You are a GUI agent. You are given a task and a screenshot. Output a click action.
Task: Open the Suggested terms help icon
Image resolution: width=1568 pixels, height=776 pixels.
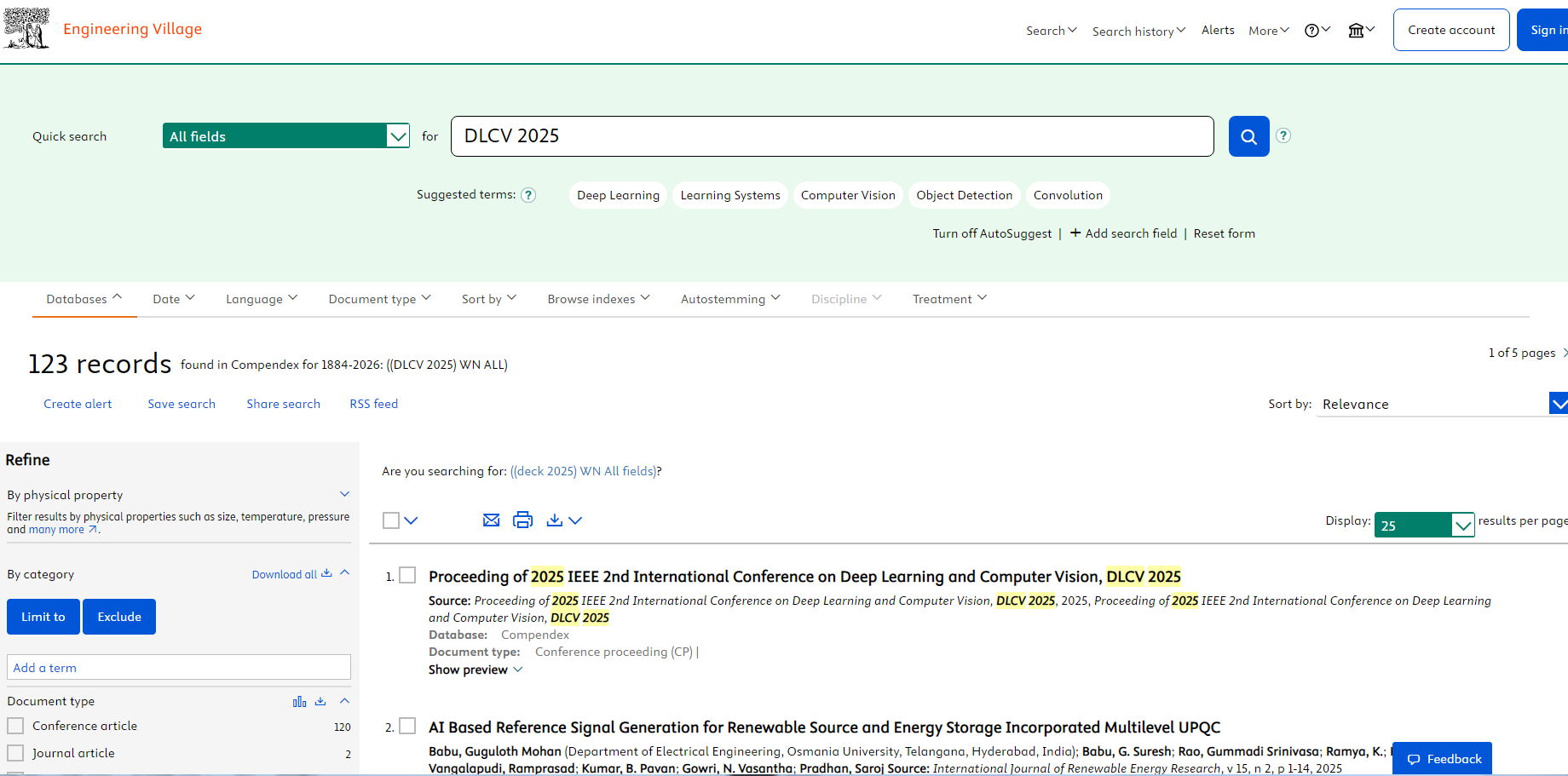click(x=528, y=195)
